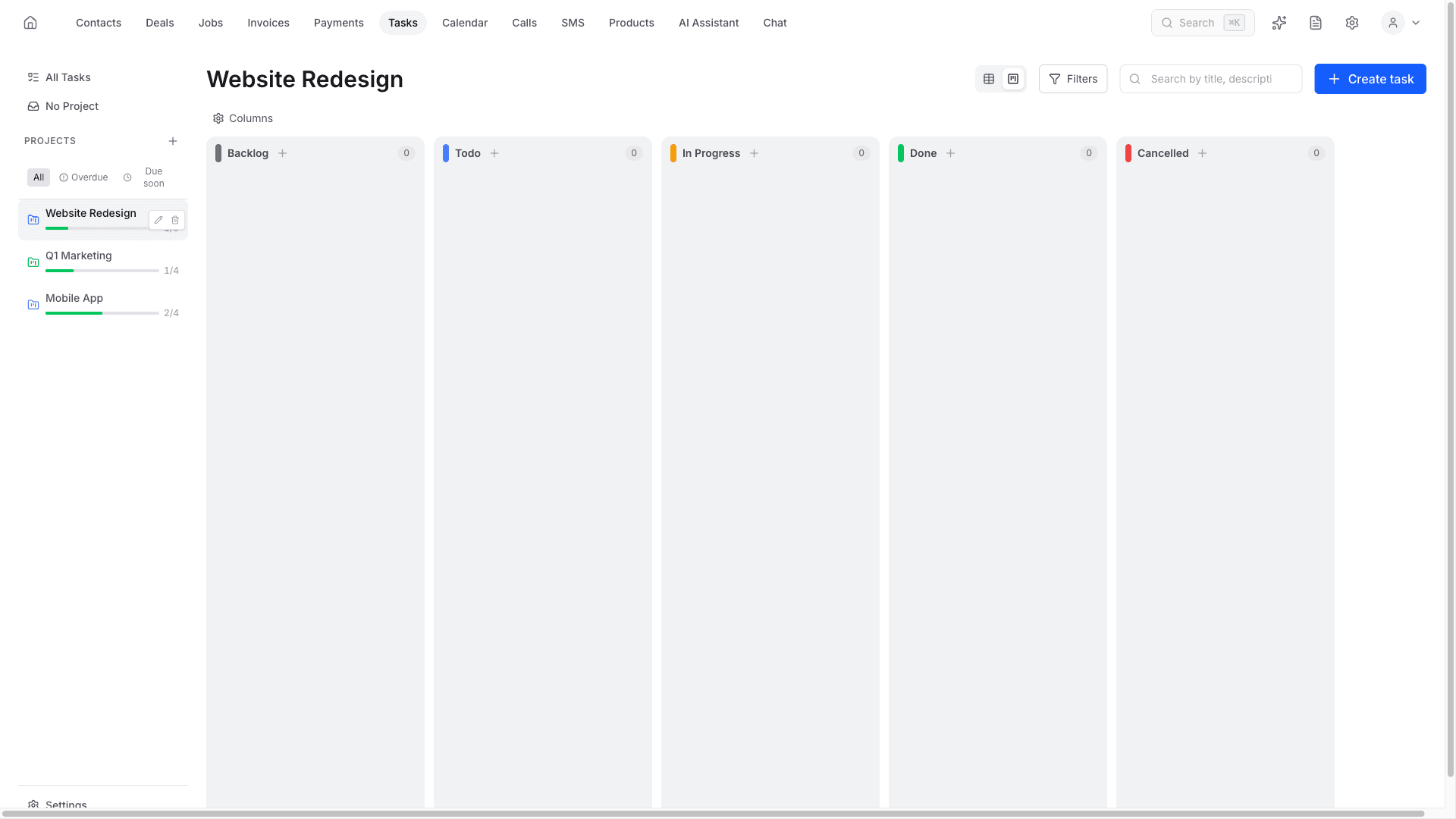Open the settings gear icon
The image size is (1456, 819).
[1352, 23]
